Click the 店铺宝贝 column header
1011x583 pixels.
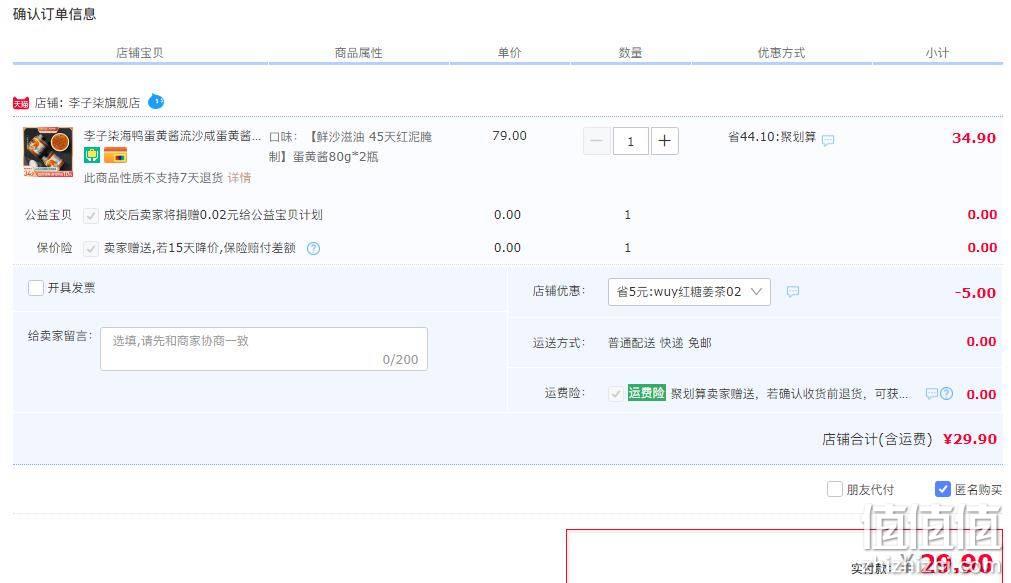click(x=140, y=53)
